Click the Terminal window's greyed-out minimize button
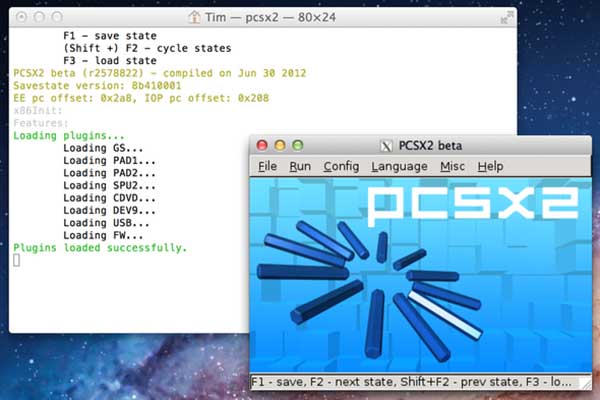Screen dimensions: 600x400 click(39, 17)
